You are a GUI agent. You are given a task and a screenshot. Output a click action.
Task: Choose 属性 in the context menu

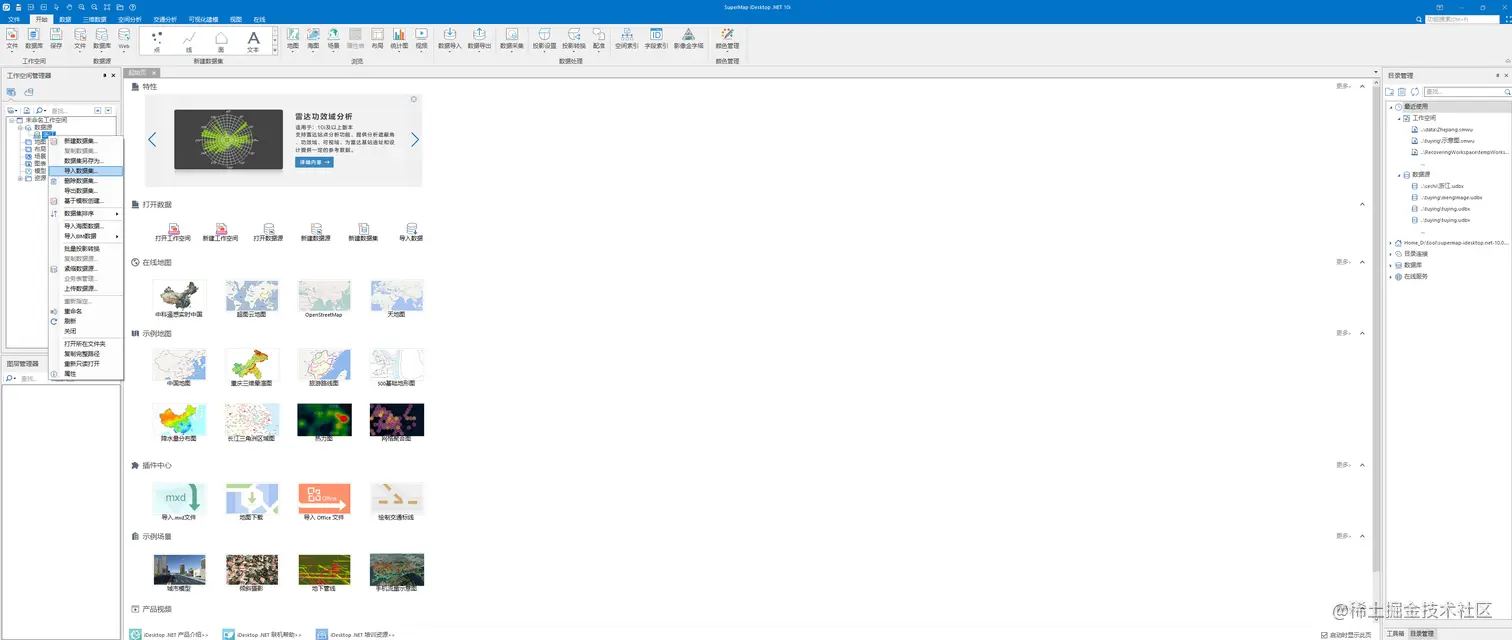[x=86, y=374]
